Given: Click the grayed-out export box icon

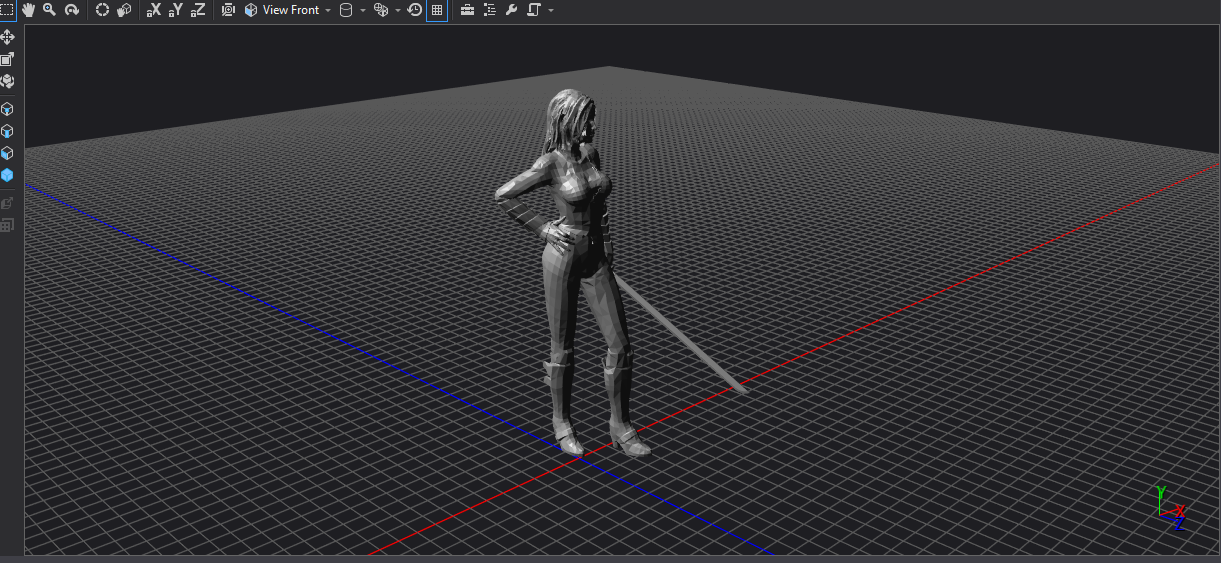Looking at the screenshot, I should [8, 203].
